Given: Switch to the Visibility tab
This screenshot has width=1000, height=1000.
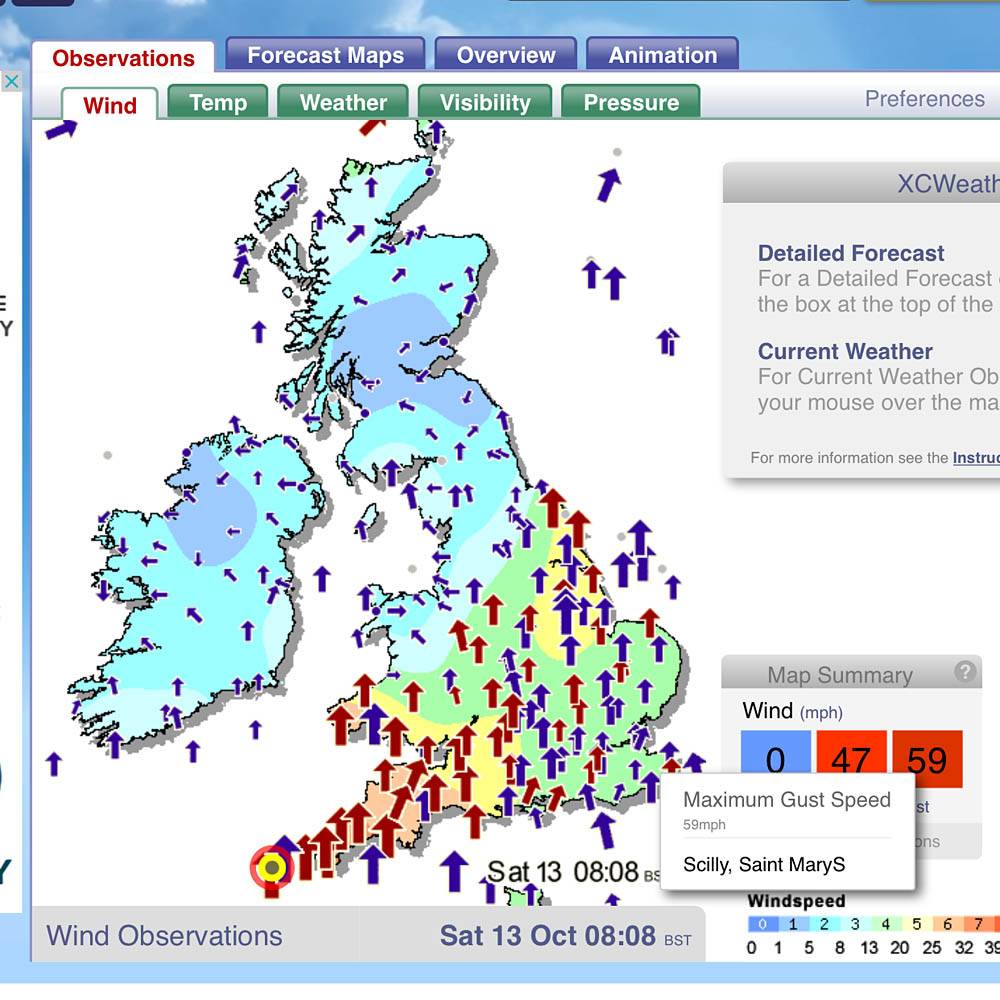Looking at the screenshot, I should [x=485, y=103].
